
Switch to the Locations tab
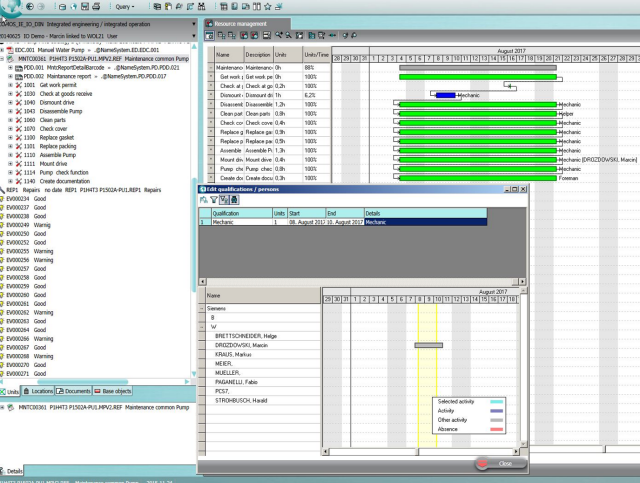38,391
